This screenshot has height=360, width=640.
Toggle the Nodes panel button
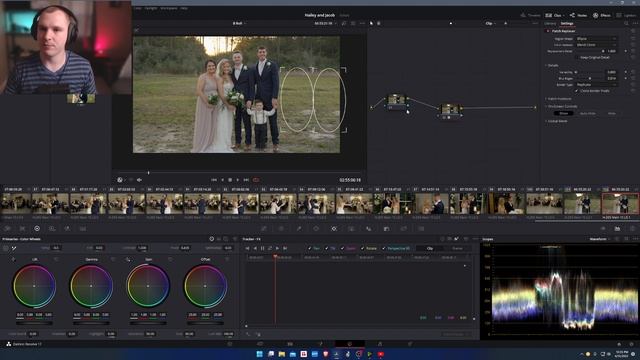pos(578,15)
